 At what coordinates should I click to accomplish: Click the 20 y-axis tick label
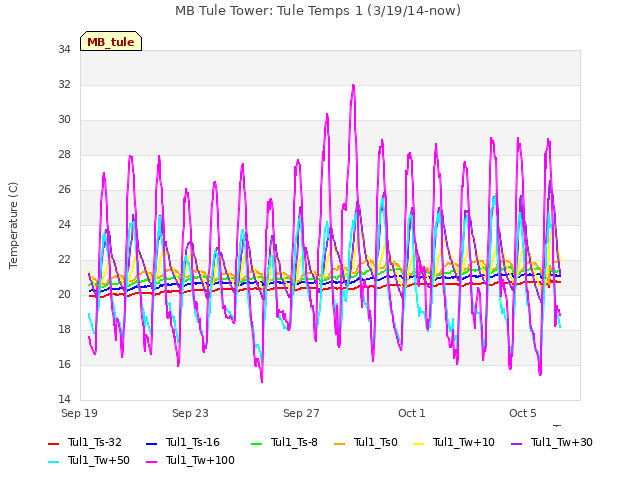pos(64,294)
